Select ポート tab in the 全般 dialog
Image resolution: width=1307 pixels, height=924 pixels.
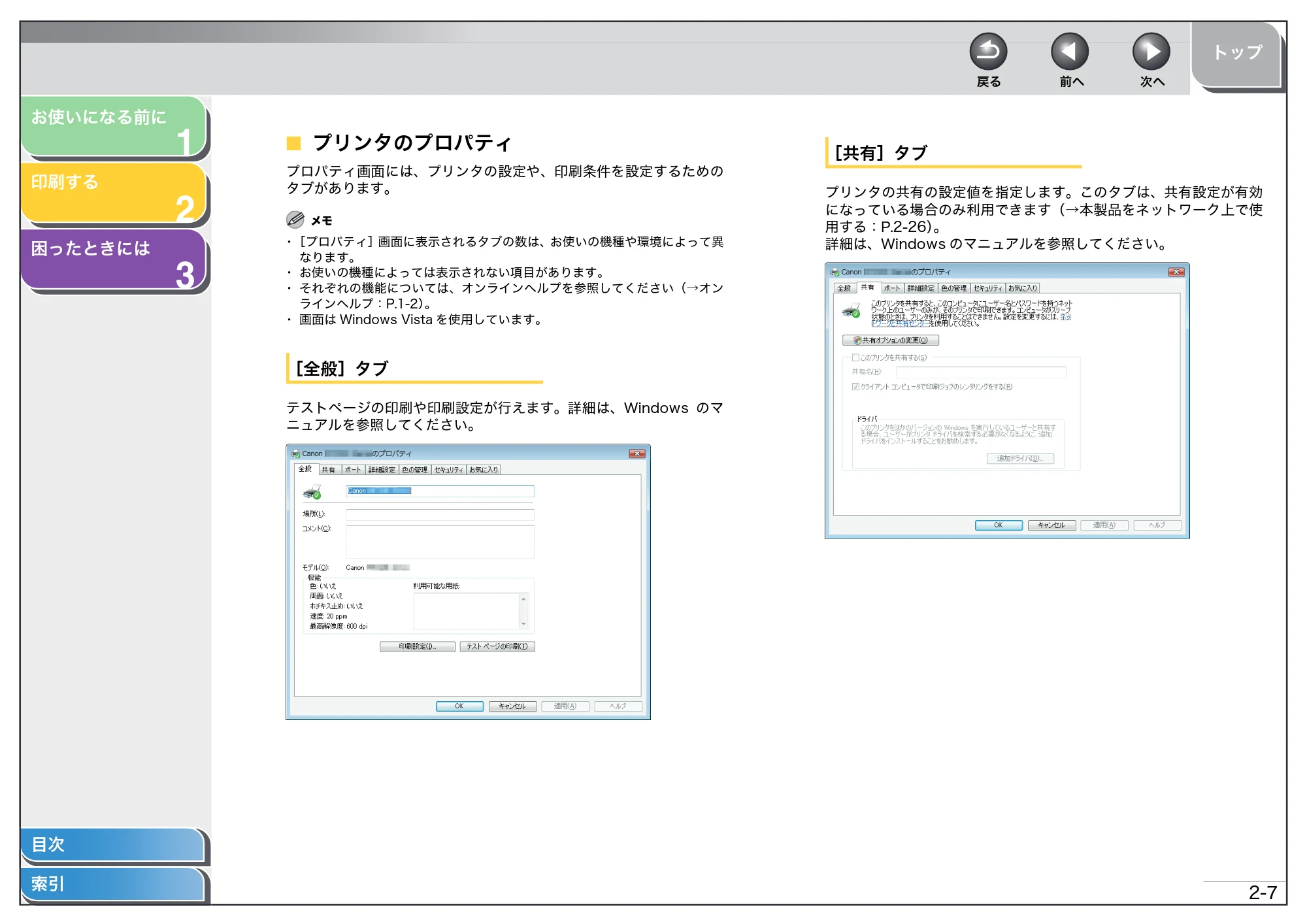point(353,470)
